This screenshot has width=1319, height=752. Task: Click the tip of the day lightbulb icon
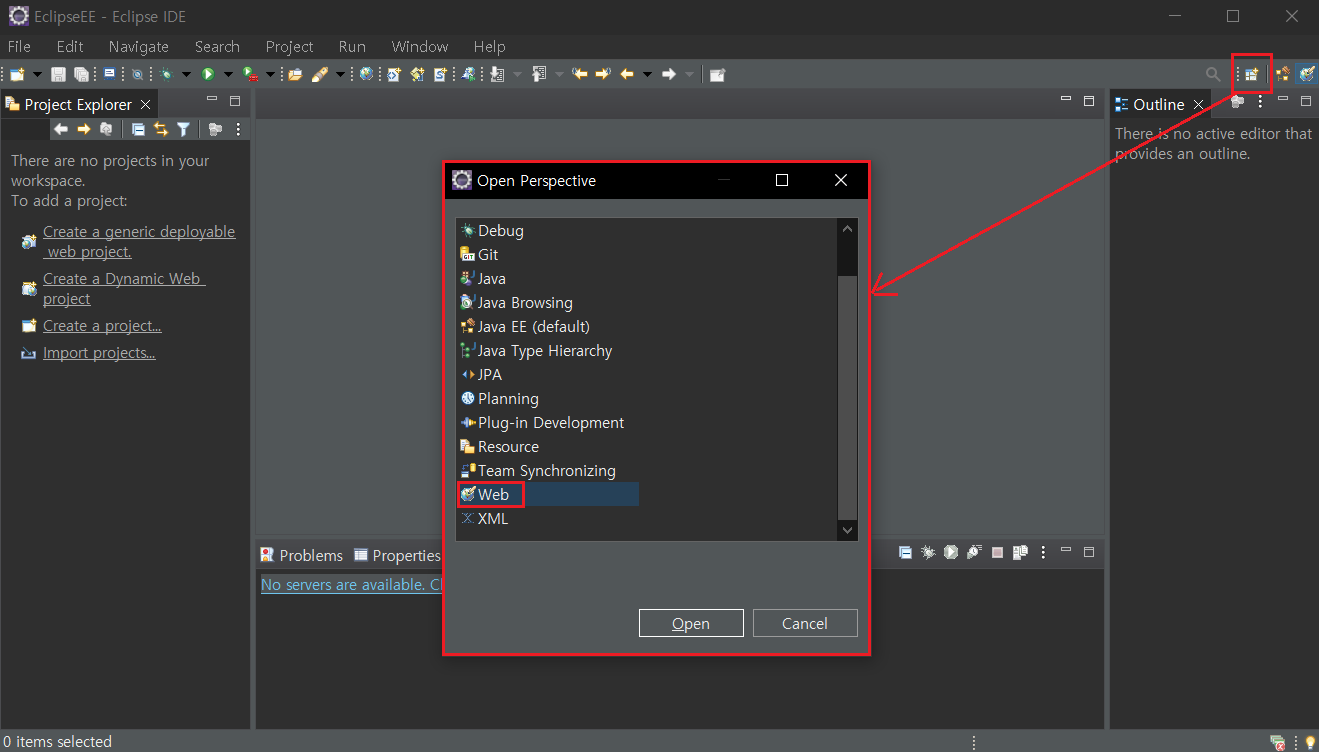click(1310, 742)
